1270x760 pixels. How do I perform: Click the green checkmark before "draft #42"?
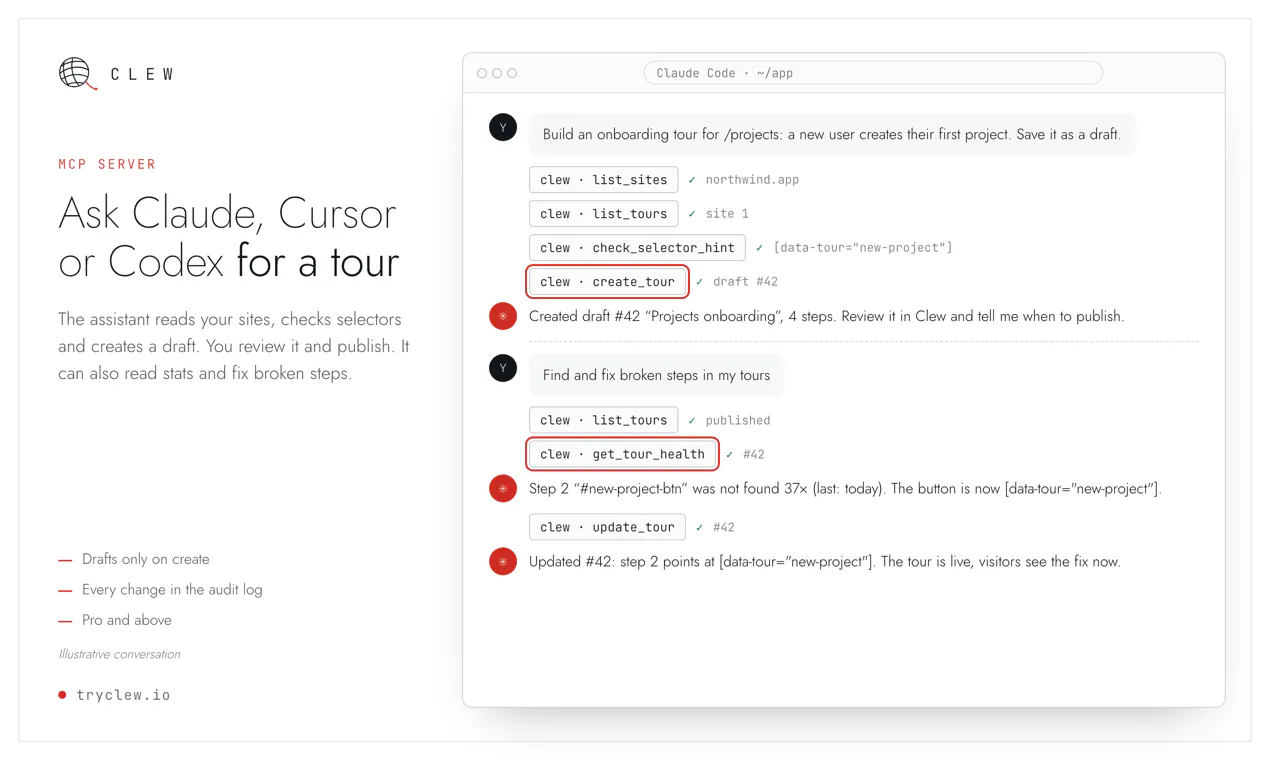[x=700, y=282]
